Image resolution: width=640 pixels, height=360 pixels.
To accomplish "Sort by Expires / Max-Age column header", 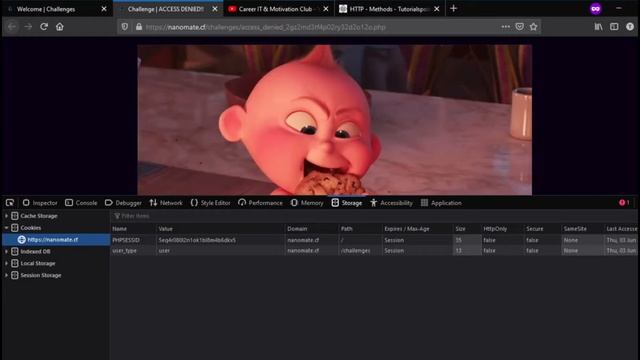I will pyautogui.click(x=417, y=229).
